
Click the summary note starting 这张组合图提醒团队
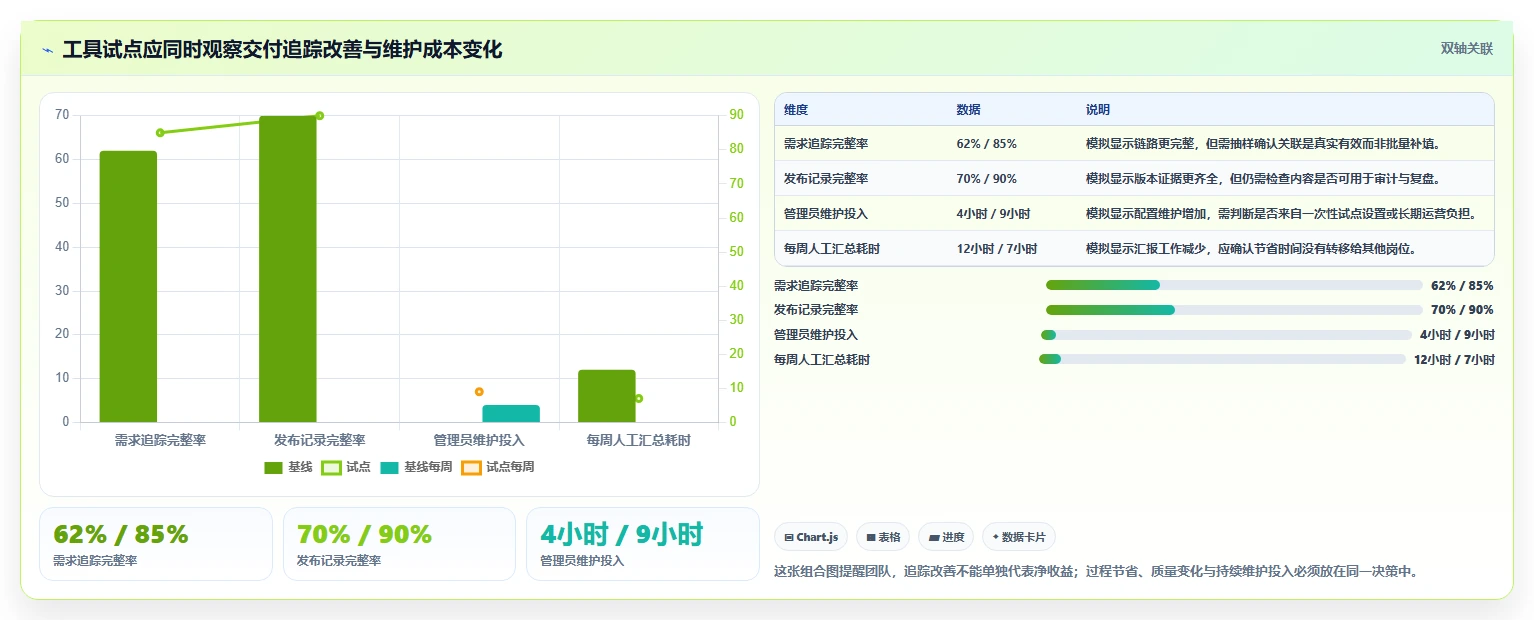(x=1096, y=572)
